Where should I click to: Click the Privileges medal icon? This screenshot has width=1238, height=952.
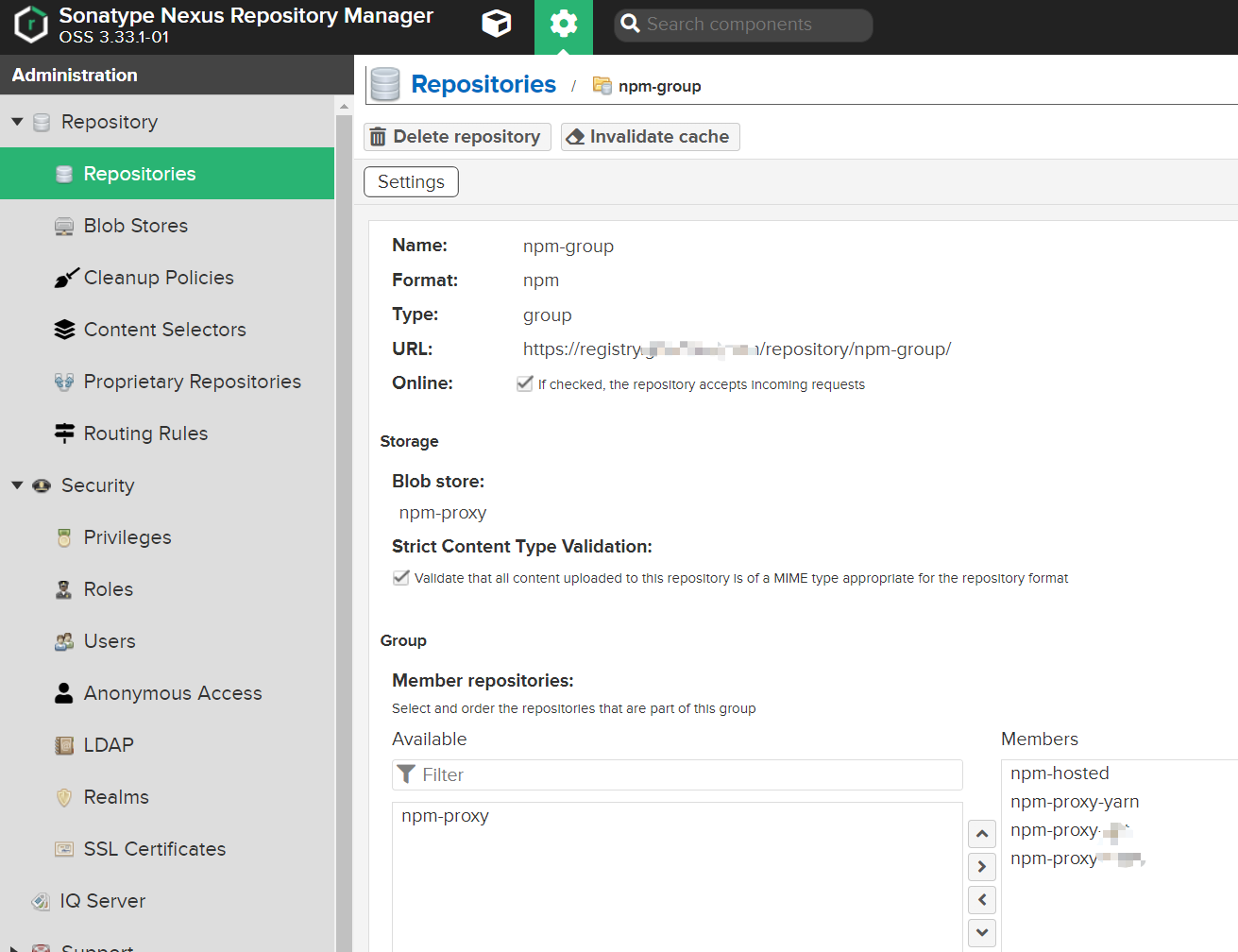click(64, 537)
